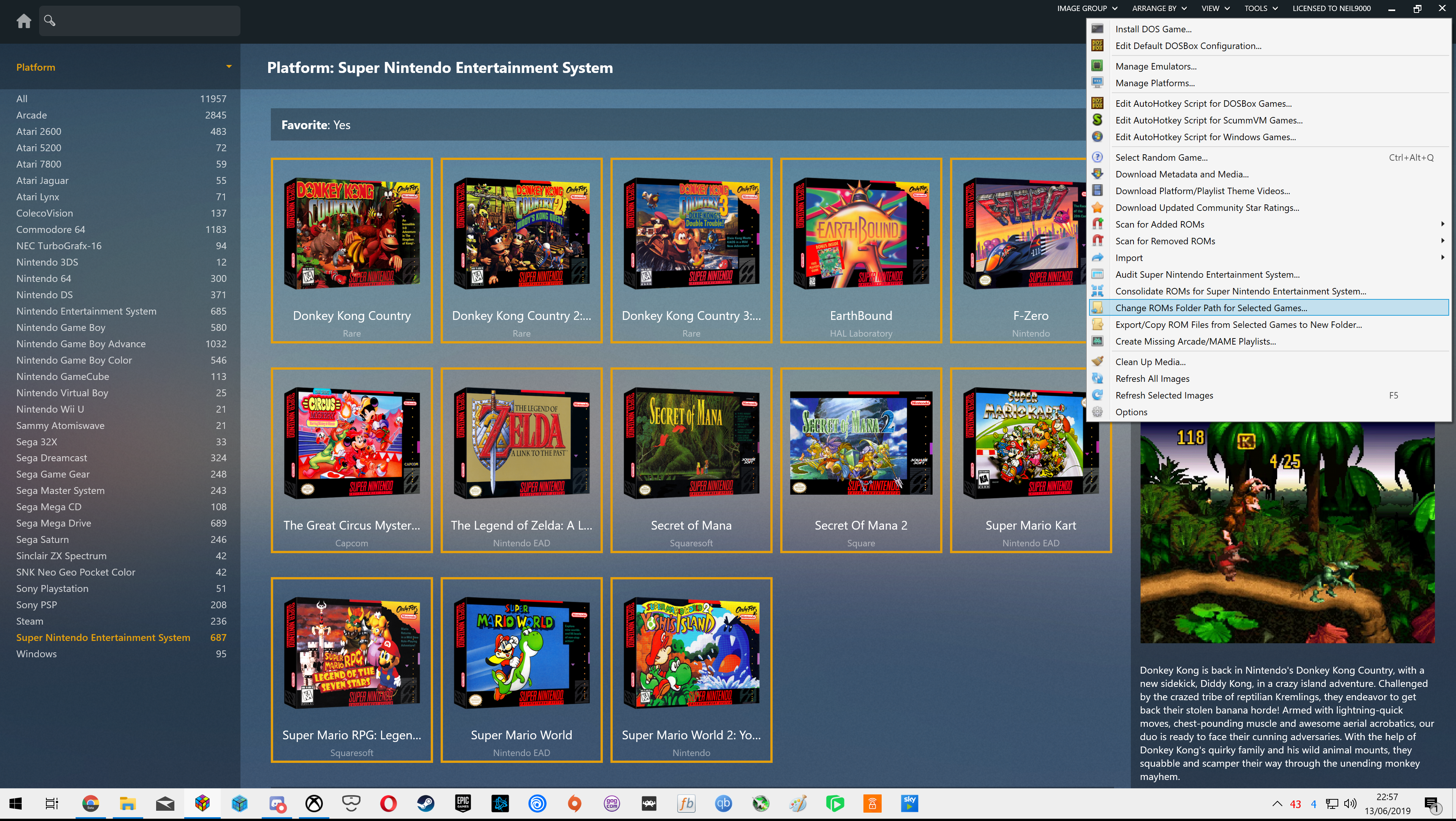This screenshot has height=821, width=1456.
Task: Select the Secret of Mana game box
Action: [691, 460]
